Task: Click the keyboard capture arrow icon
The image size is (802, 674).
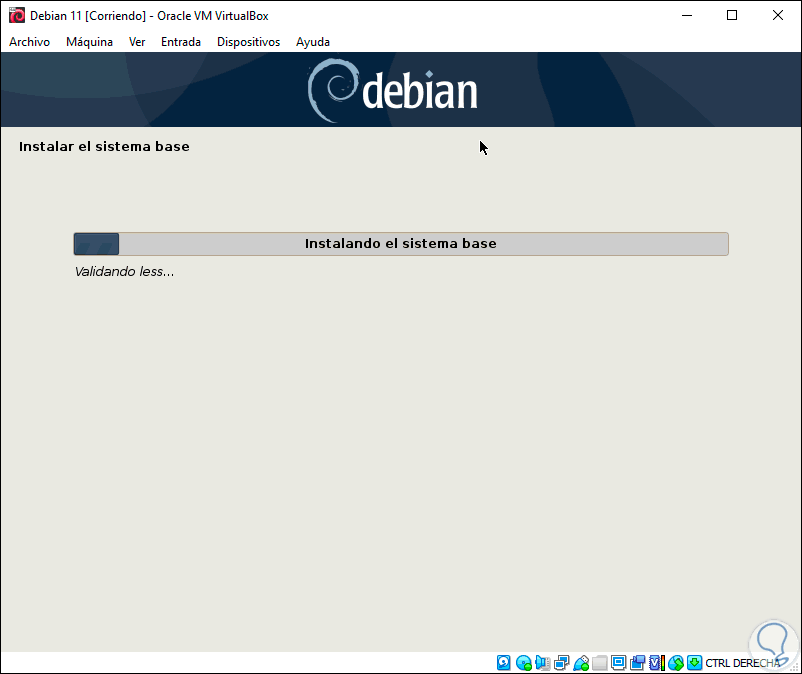Action: click(x=694, y=663)
